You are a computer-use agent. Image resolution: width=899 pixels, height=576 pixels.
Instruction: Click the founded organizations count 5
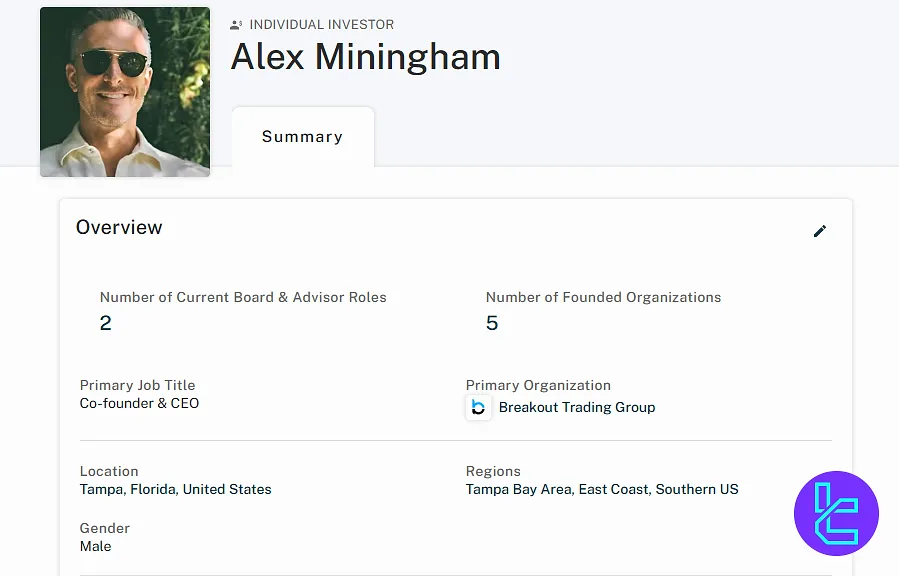[x=492, y=323]
